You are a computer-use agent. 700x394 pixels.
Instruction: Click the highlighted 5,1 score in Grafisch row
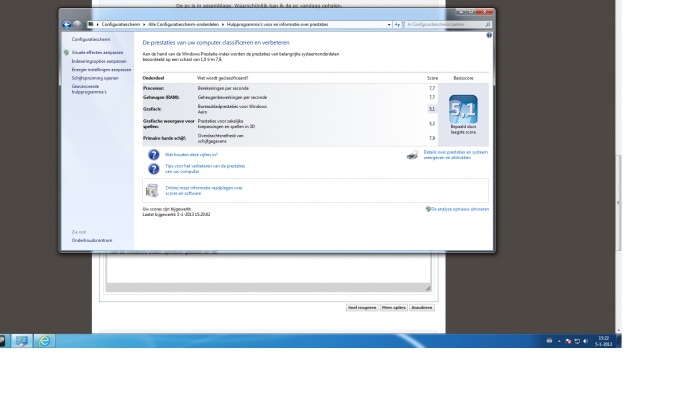(x=432, y=109)
